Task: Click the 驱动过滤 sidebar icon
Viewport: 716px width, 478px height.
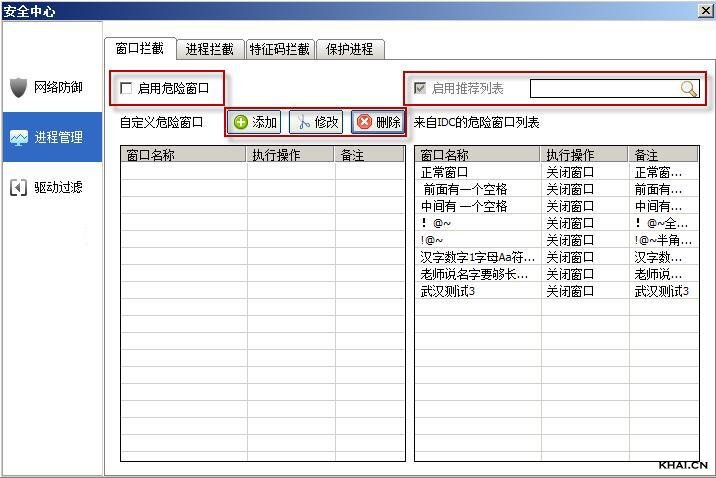Action: [18, 187]
